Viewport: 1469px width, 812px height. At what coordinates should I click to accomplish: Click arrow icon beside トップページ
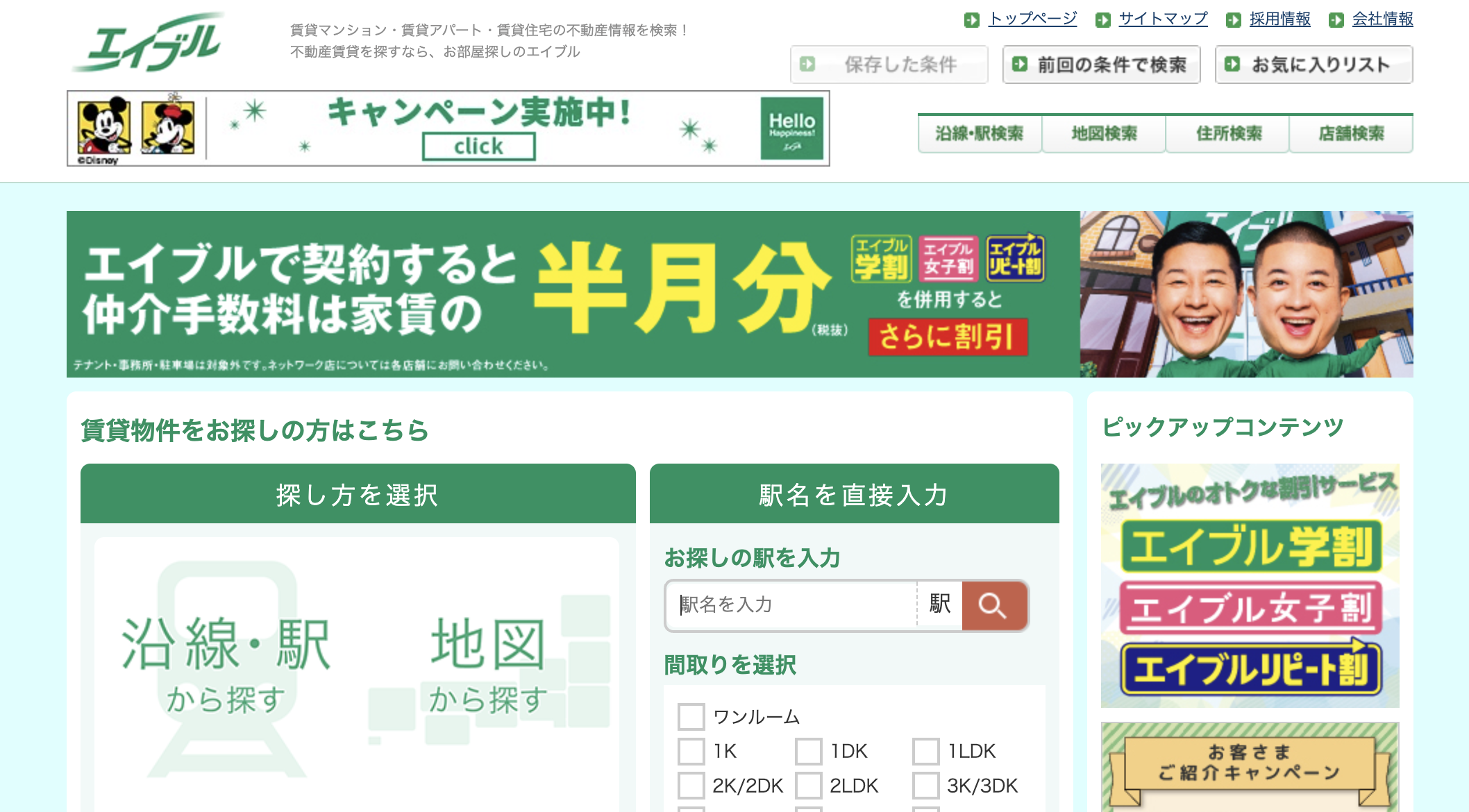(972, 20)
